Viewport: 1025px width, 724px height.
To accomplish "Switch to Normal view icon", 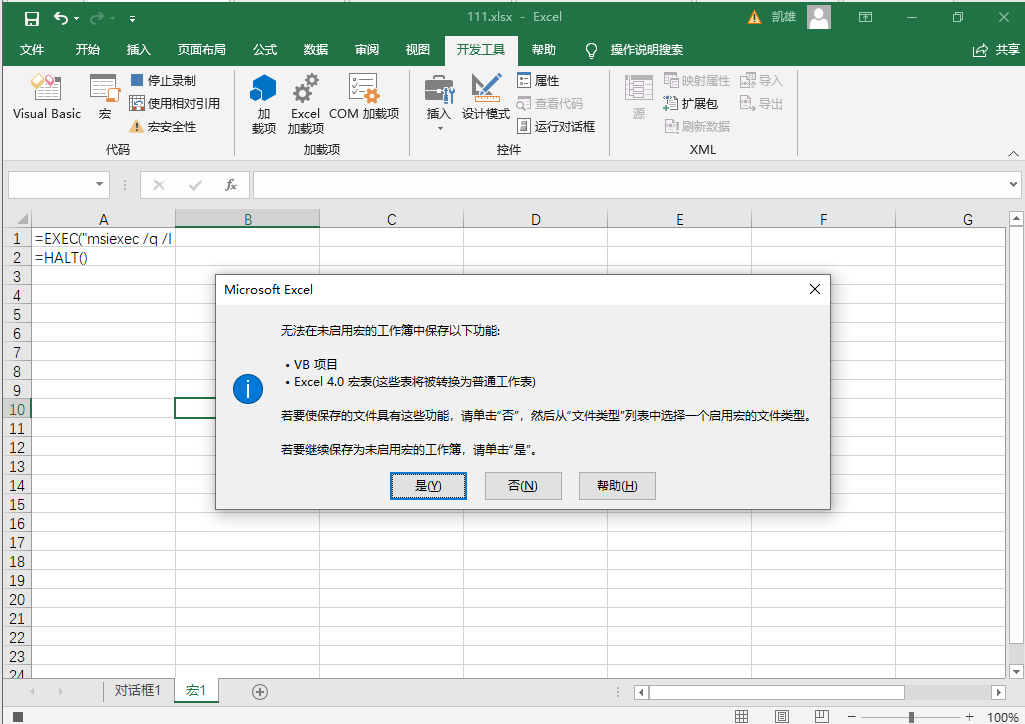I will point(741,717).
